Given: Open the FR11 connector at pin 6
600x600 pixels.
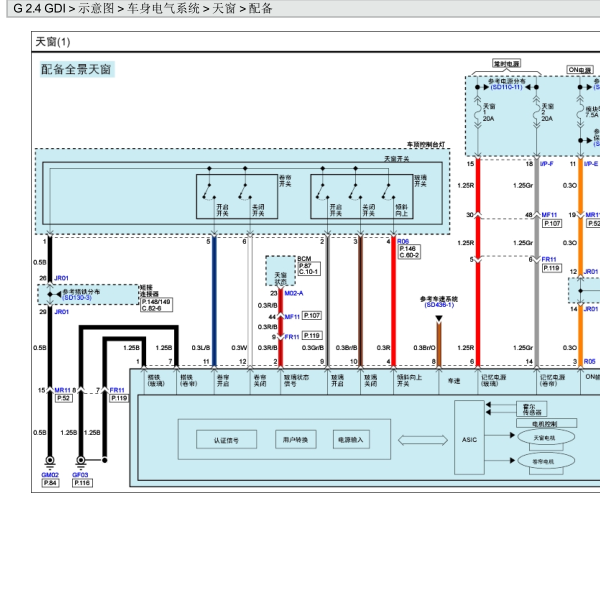Looking at the screenshot, I should click(x=549, y=259).
